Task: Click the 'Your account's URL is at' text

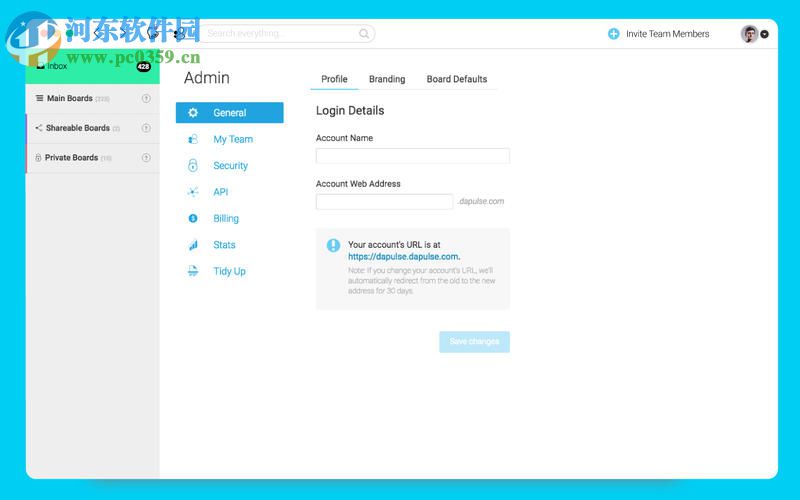Action: (394, 245)
